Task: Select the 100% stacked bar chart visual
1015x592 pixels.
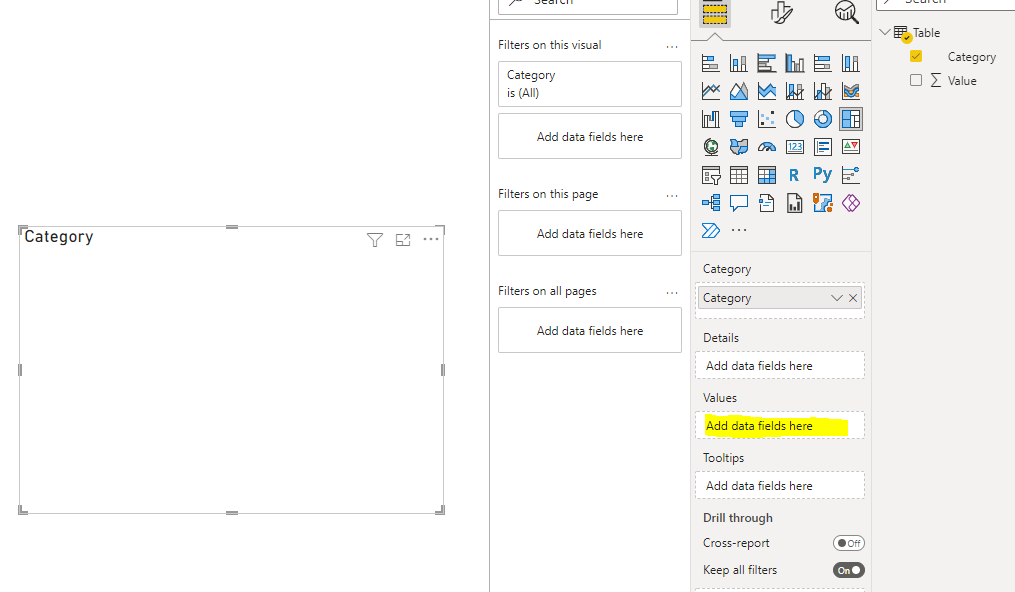Action: (x=823, y=63)
